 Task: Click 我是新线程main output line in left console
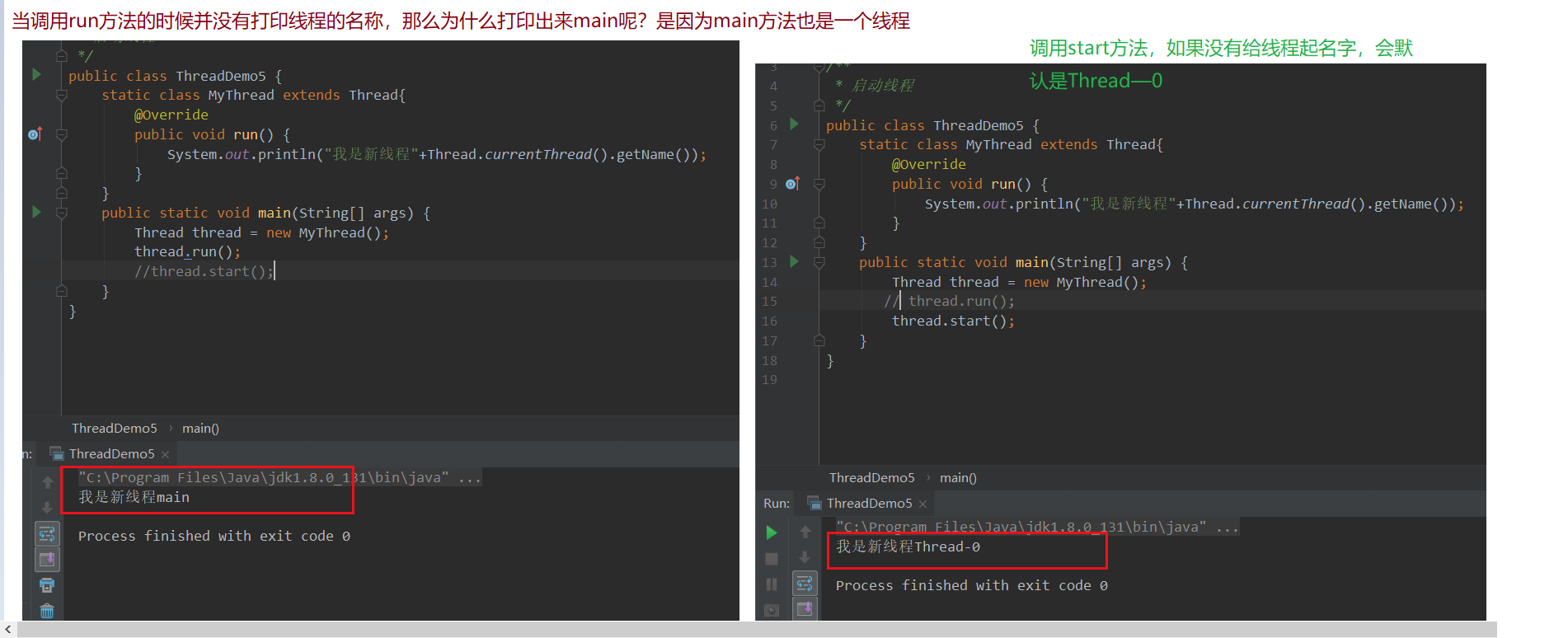point(134,497)
